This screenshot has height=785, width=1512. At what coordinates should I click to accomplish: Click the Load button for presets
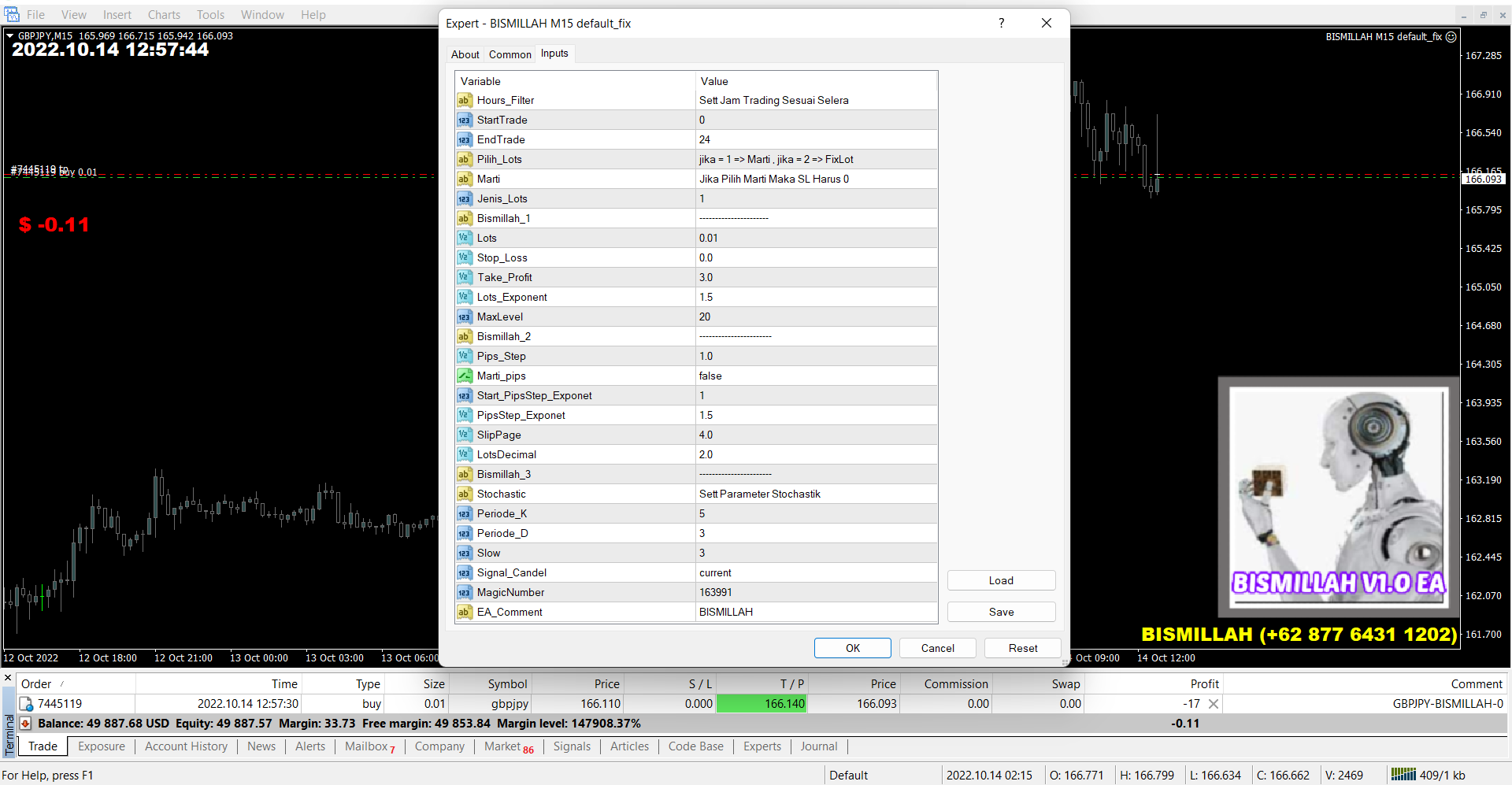click(x=1001, y=580)
